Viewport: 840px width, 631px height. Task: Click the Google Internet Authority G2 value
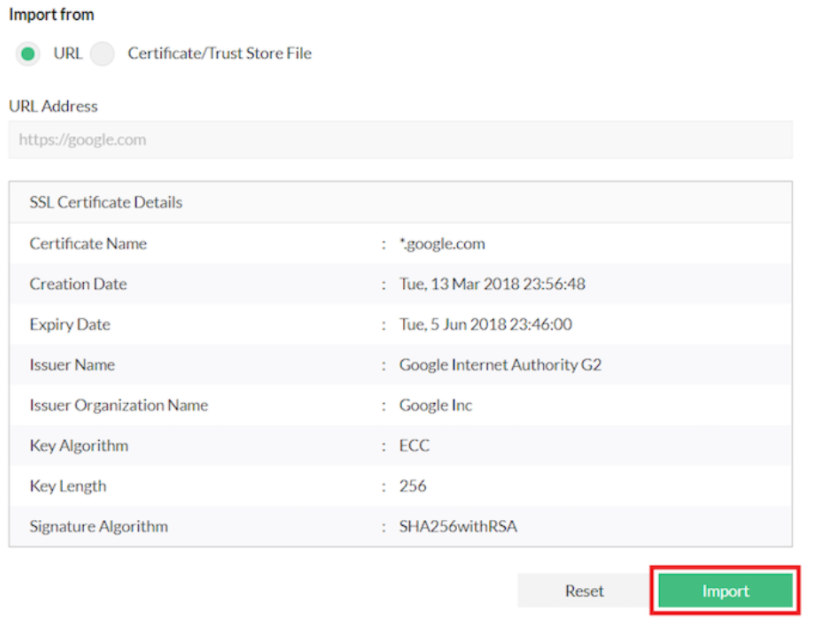click(500, 365)
